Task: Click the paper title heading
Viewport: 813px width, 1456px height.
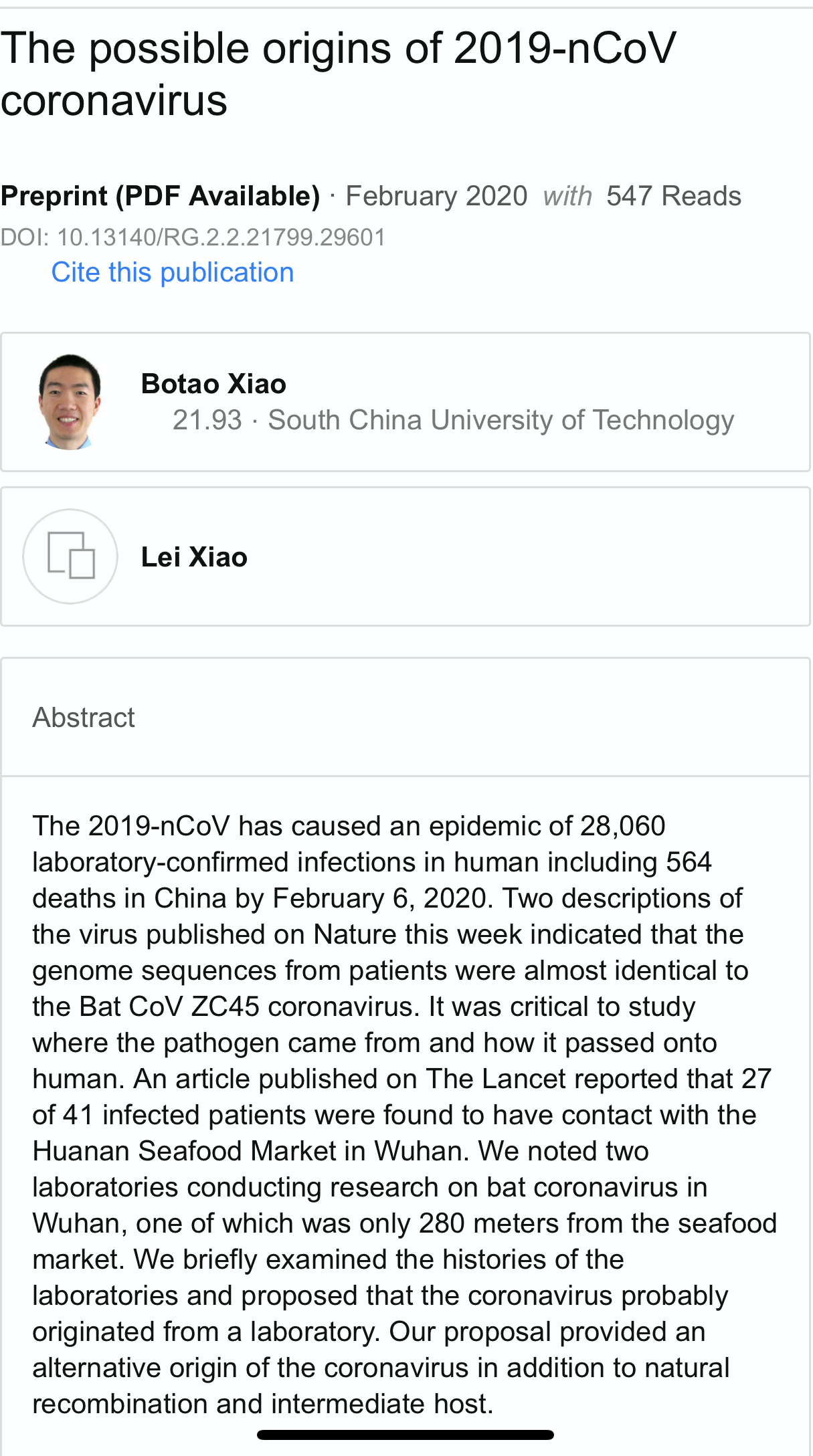Action: point(338,74)
